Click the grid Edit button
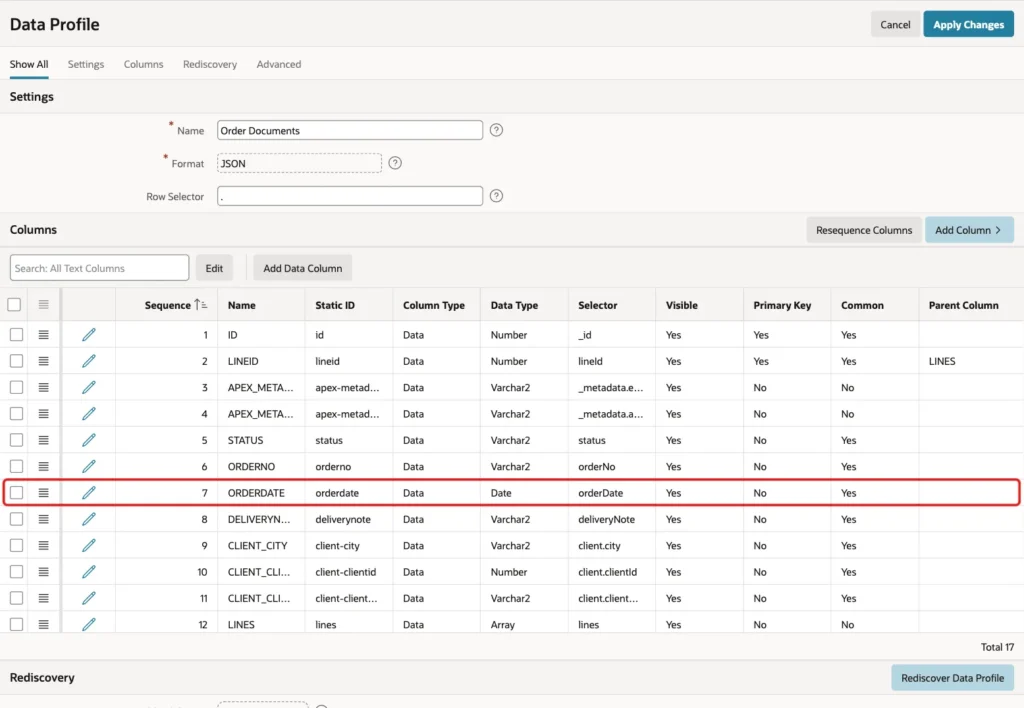Image resolution: width=1024 pixels, height=708 pixels. click(214, 268)
